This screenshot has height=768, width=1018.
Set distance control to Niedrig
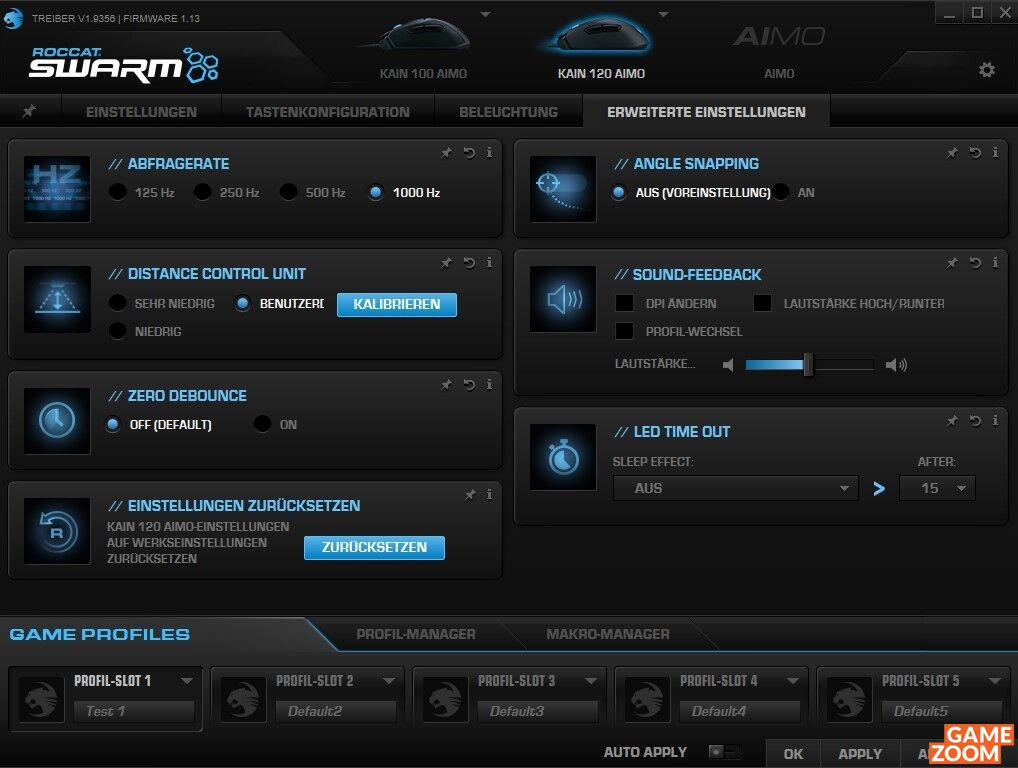click(118, 331)
